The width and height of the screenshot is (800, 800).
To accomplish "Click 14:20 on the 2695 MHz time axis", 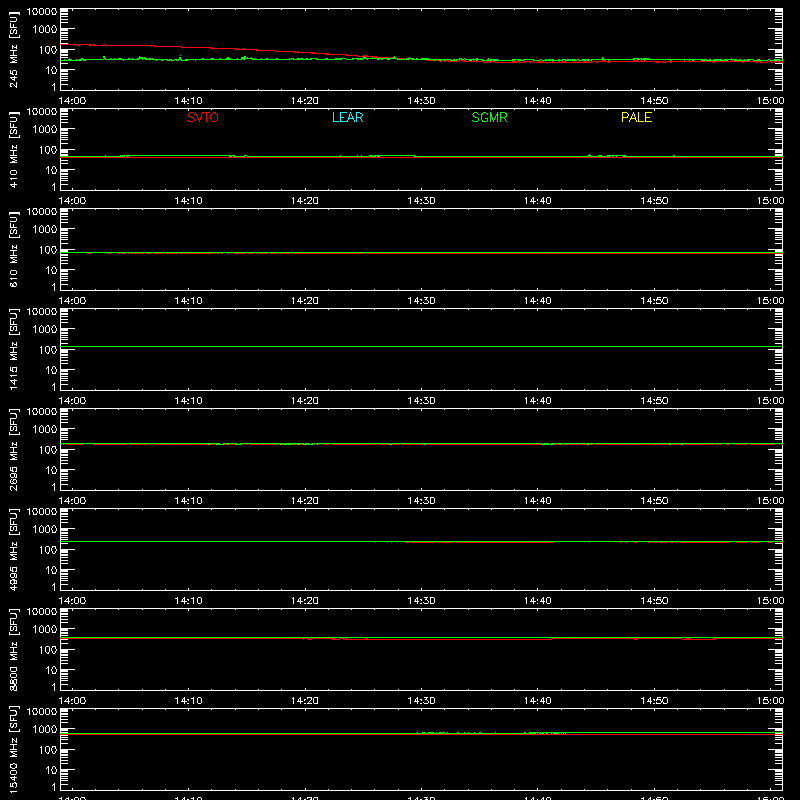I will (x=305, y=501).
